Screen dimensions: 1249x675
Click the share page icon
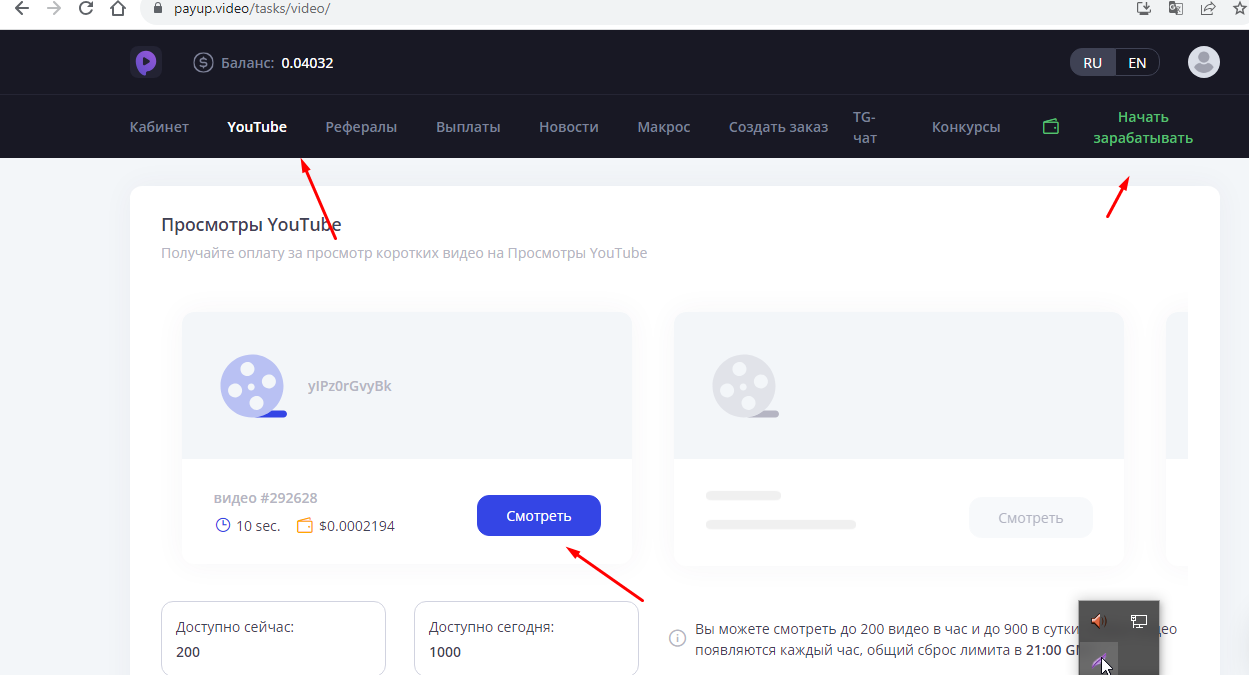(1208, 8)
